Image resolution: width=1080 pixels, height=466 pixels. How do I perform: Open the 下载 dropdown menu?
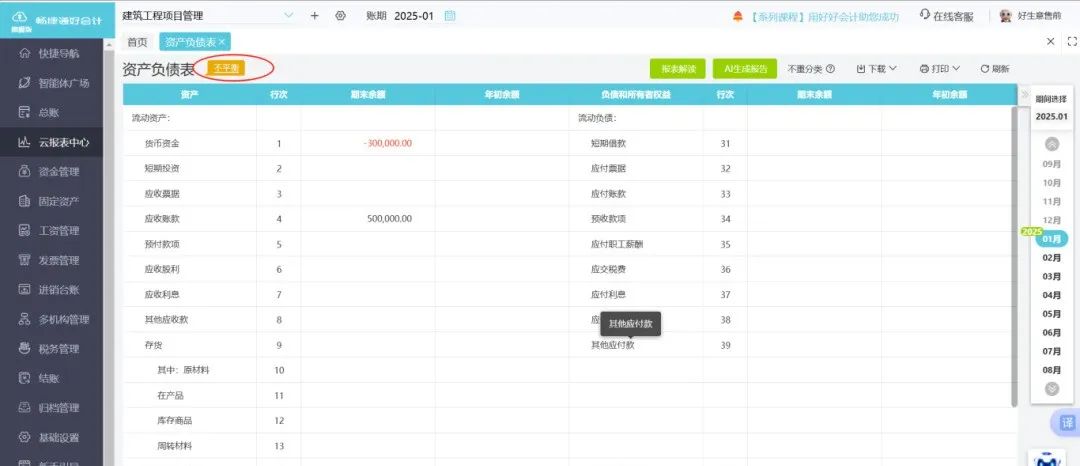[x=877, y=69]
